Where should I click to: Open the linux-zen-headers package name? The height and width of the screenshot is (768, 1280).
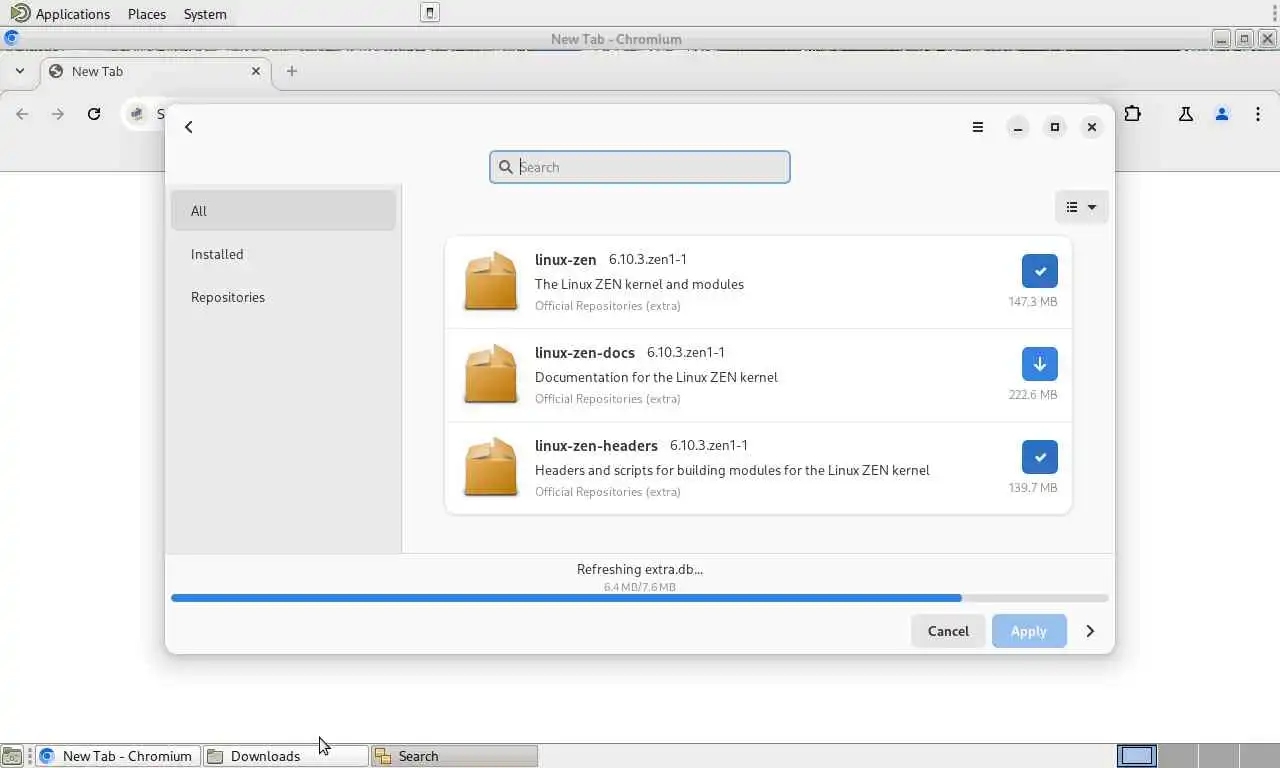[x=596, y=446]
